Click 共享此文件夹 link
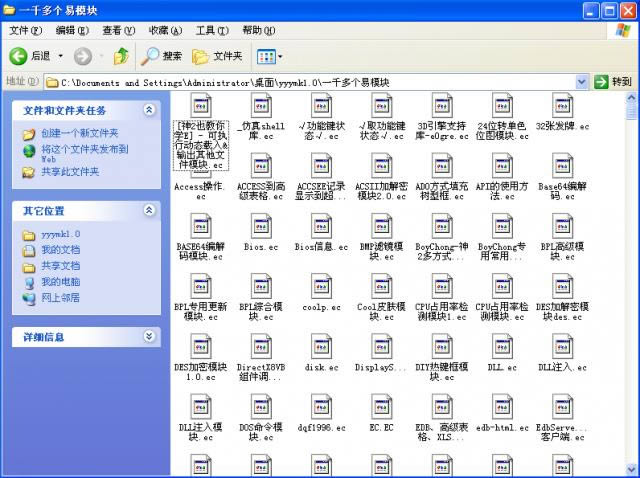The image size is (640, 478). [70, 171]
